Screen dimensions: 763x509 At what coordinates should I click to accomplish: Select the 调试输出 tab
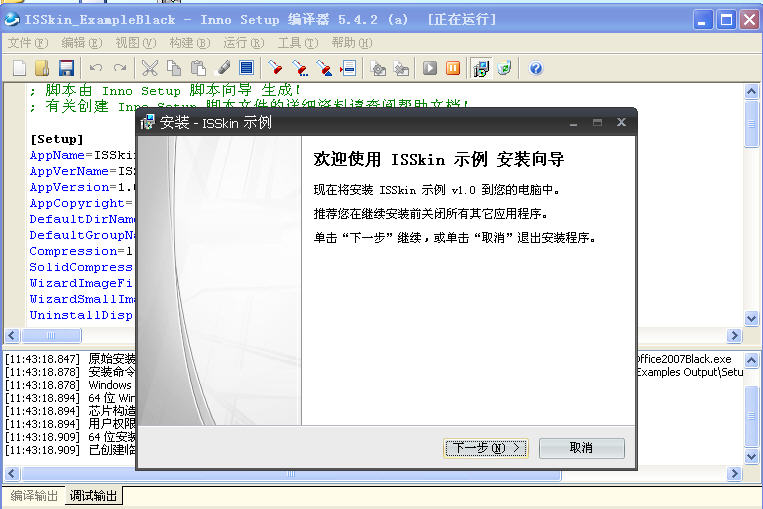(x=93, y=496)
